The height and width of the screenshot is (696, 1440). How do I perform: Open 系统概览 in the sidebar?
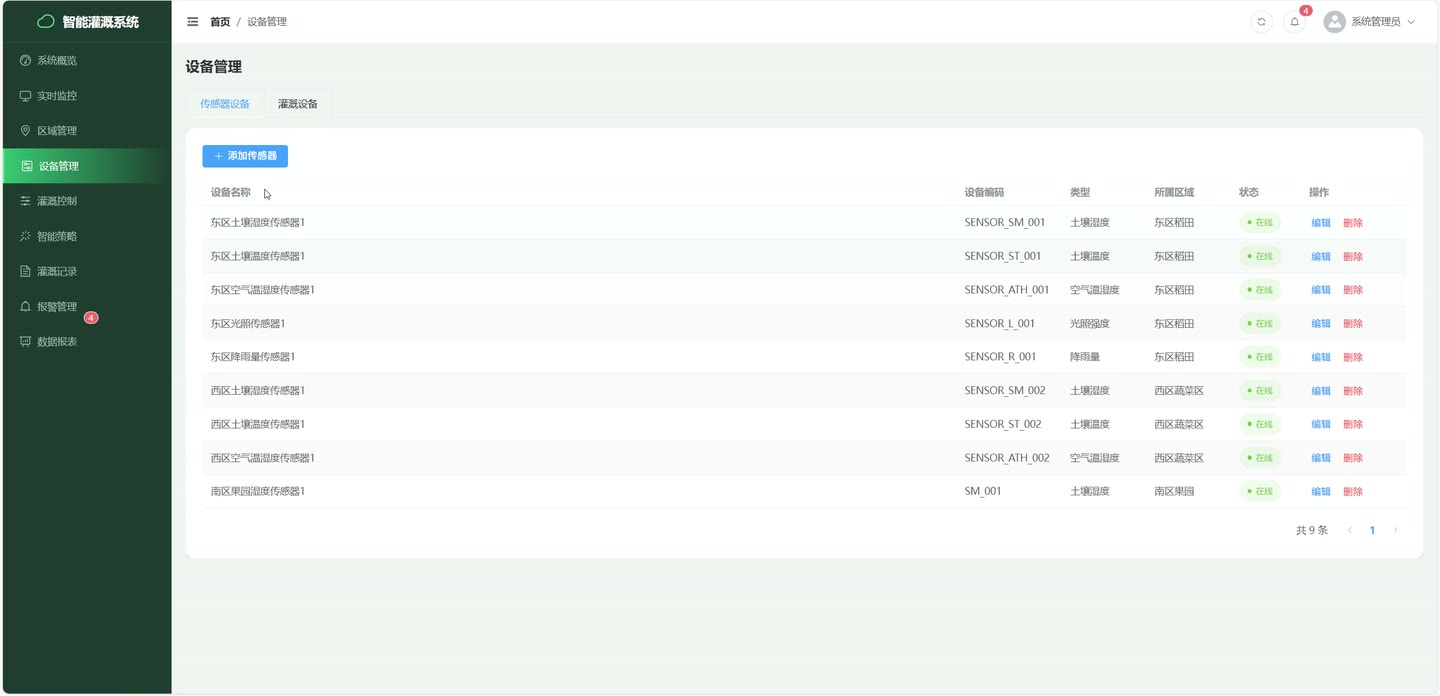87,61
